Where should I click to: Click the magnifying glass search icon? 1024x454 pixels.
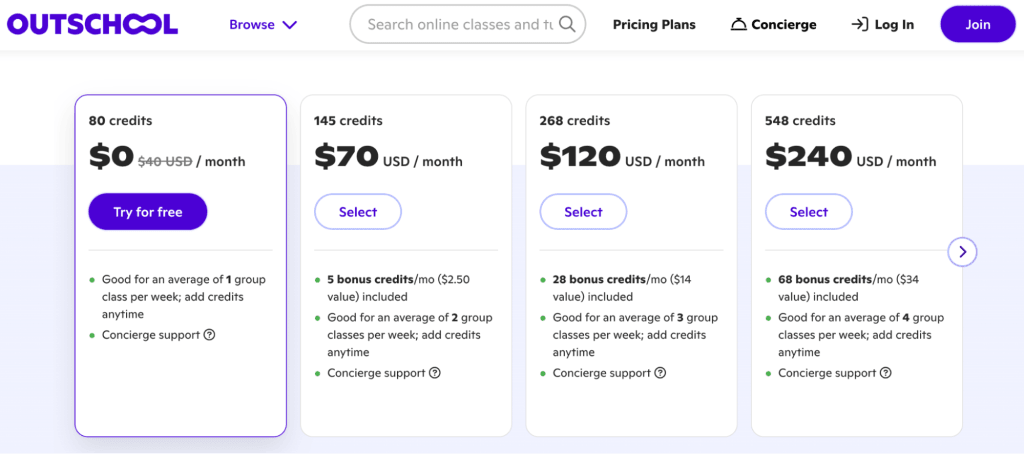[x=567, y=24]
